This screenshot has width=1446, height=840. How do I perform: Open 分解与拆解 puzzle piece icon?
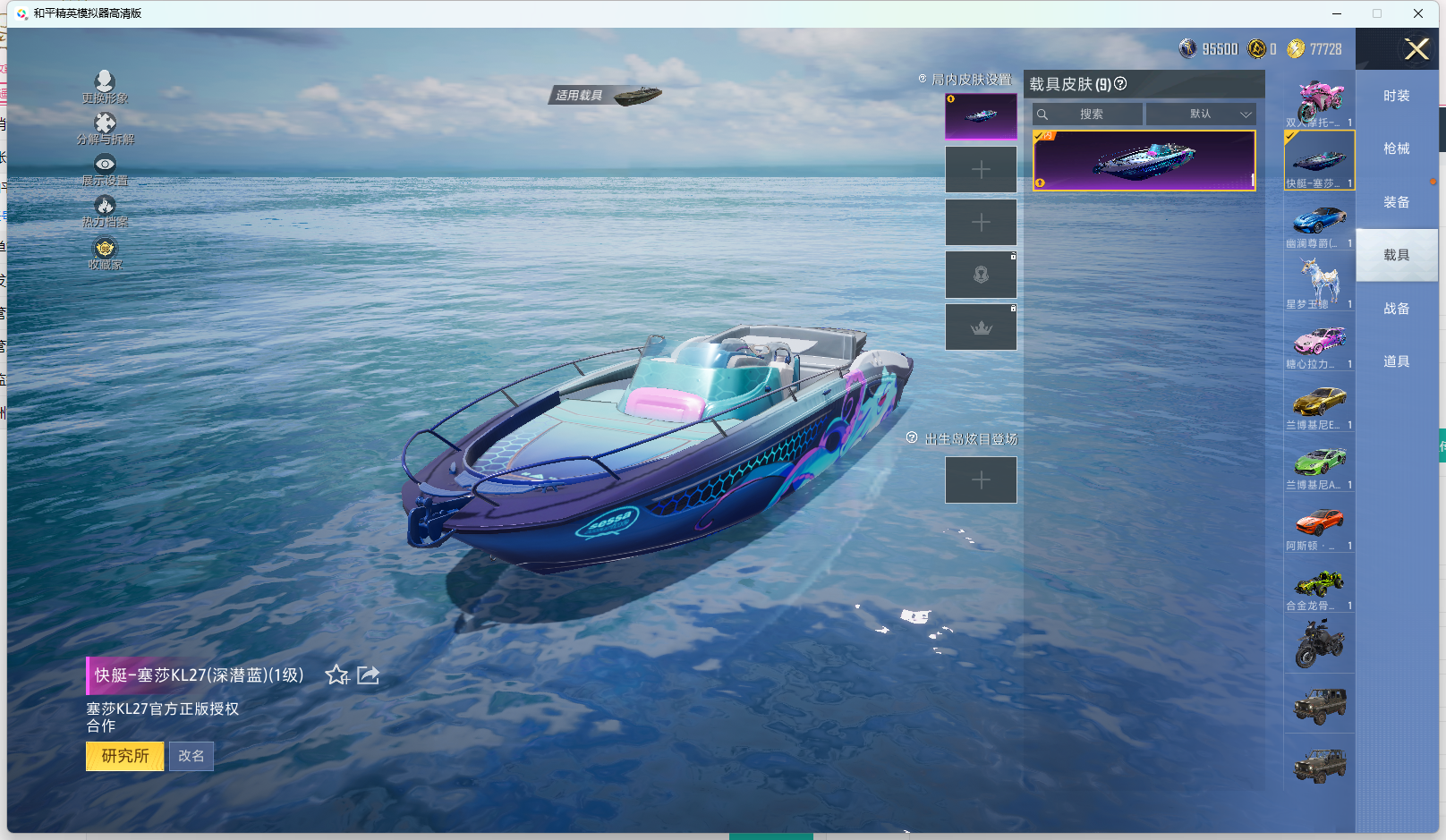point(105,123)
